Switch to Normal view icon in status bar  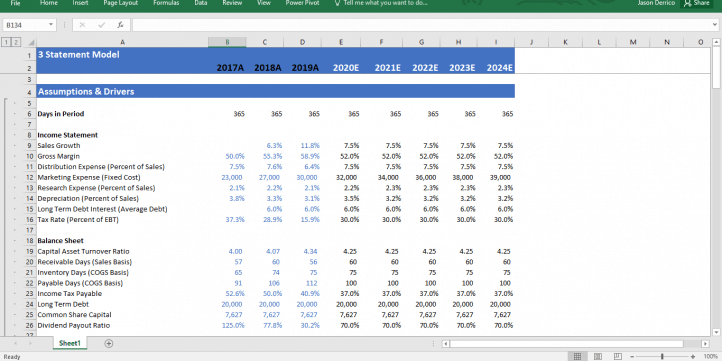577,356
